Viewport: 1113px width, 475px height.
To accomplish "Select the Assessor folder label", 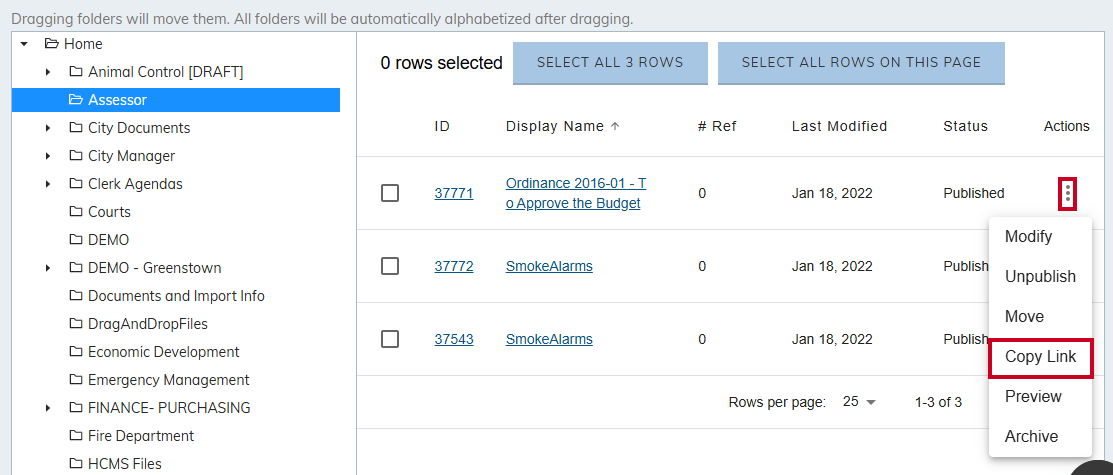I will (x=117, y=100).
